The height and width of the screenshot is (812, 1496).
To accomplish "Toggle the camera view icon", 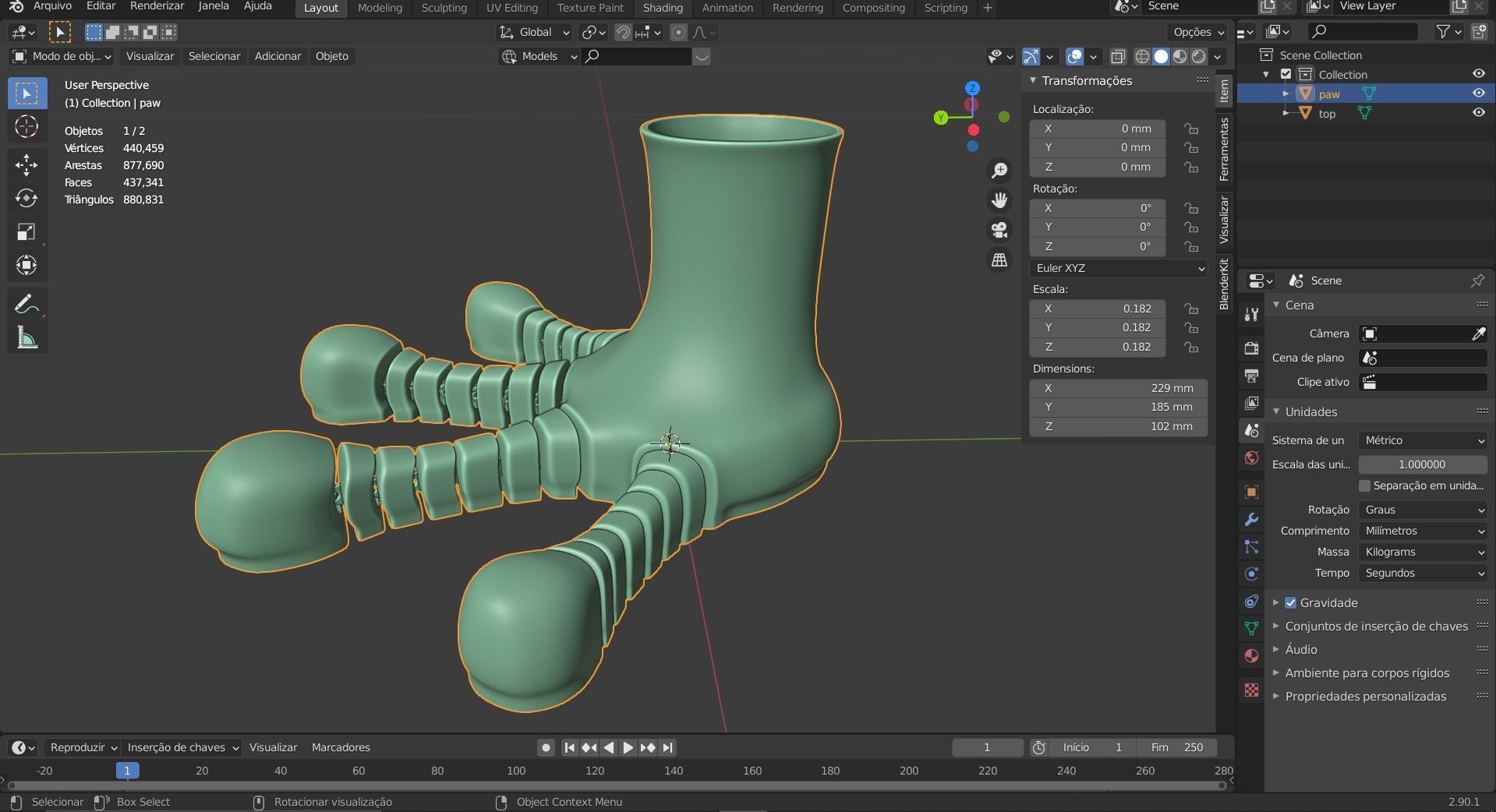I will tap(999, 230).
